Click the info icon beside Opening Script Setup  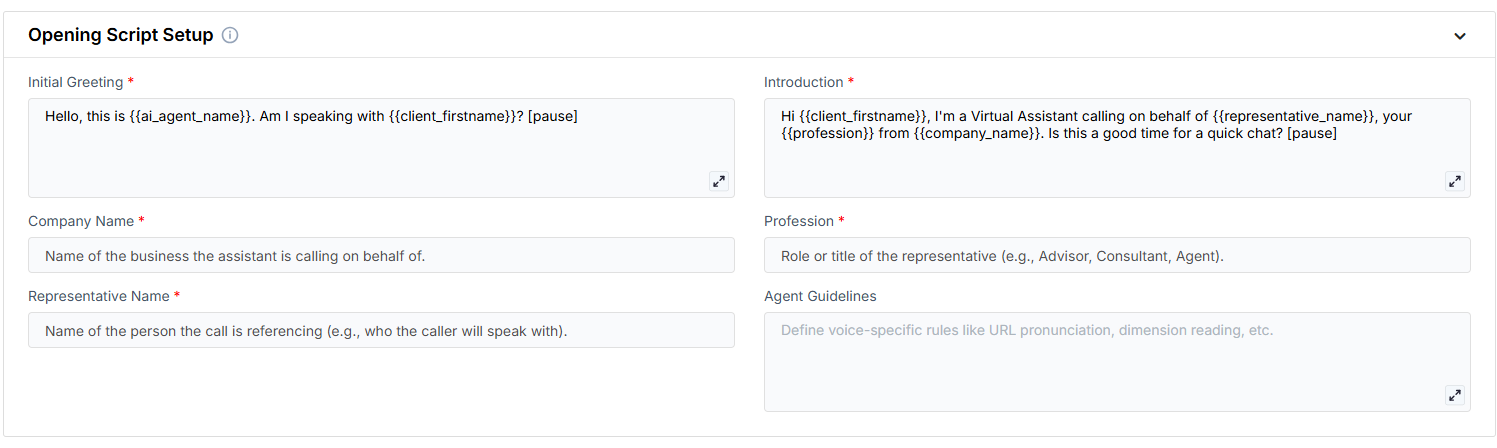coord(230,36)
